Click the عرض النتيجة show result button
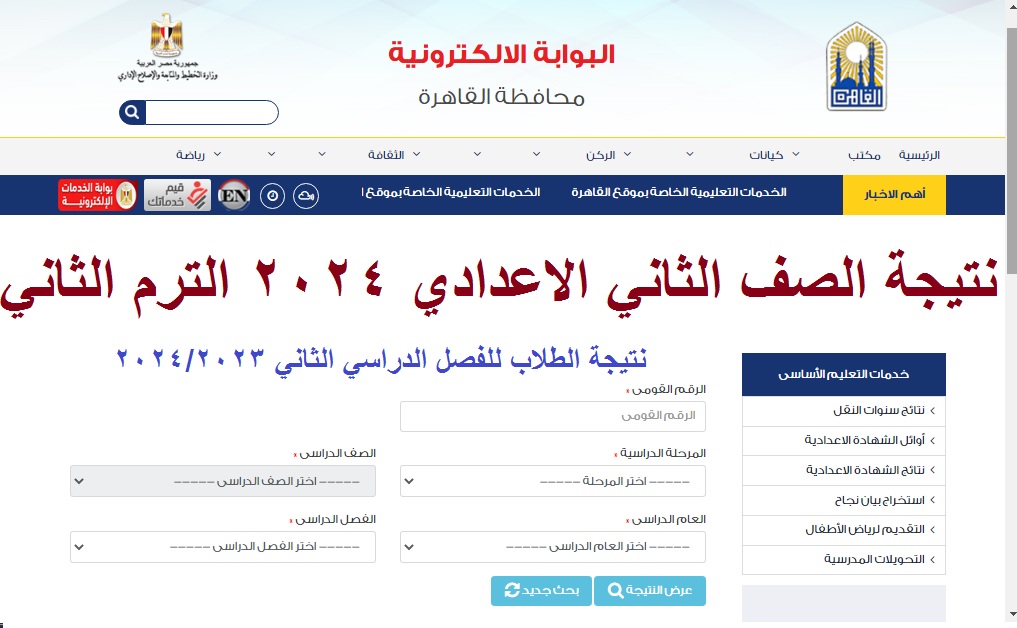The image size is (1017, 628). click(x=650, y=591)
